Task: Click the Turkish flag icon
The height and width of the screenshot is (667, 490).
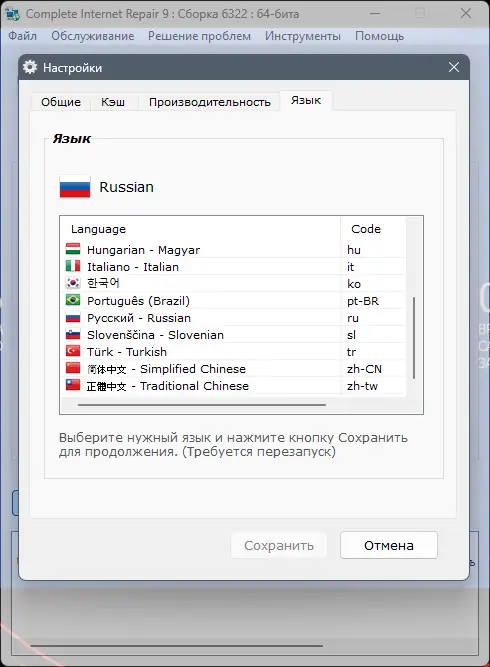Action: click(73, 351)
